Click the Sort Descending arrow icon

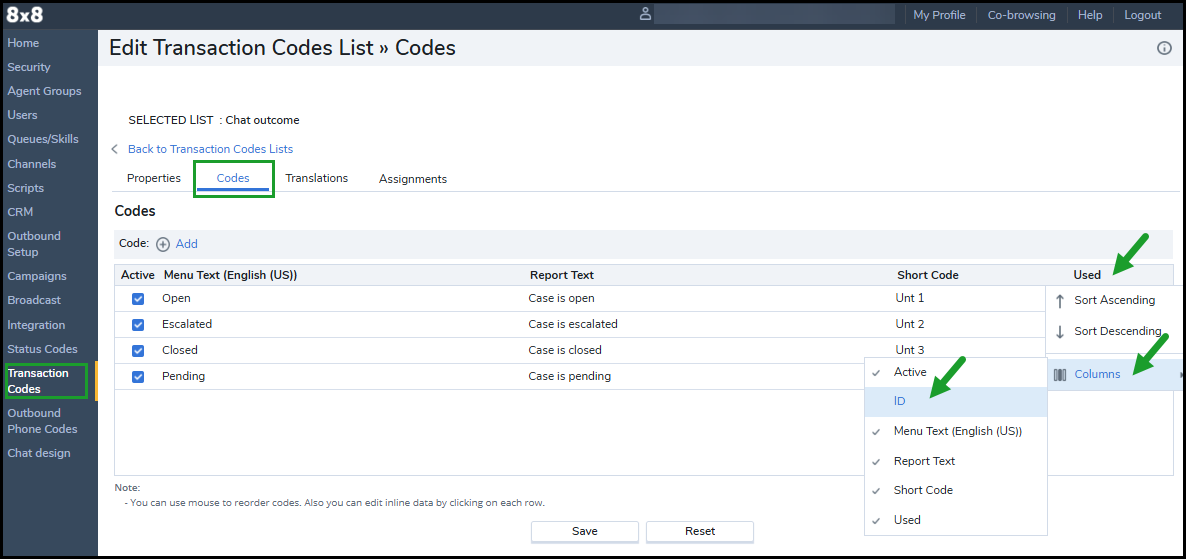pyautogui.click(x=1060, y=332)
